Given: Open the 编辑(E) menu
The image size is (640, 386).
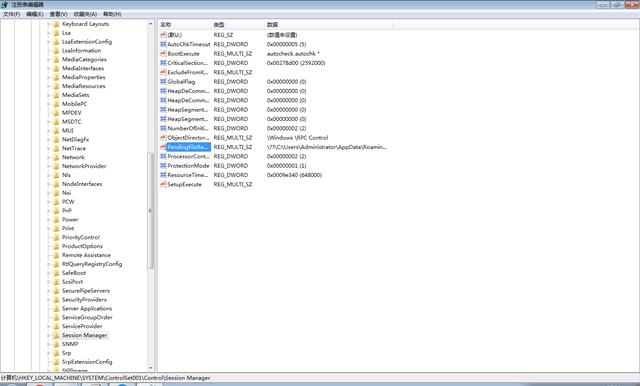Looking at the screenshot, I should [x=35, y=14].
